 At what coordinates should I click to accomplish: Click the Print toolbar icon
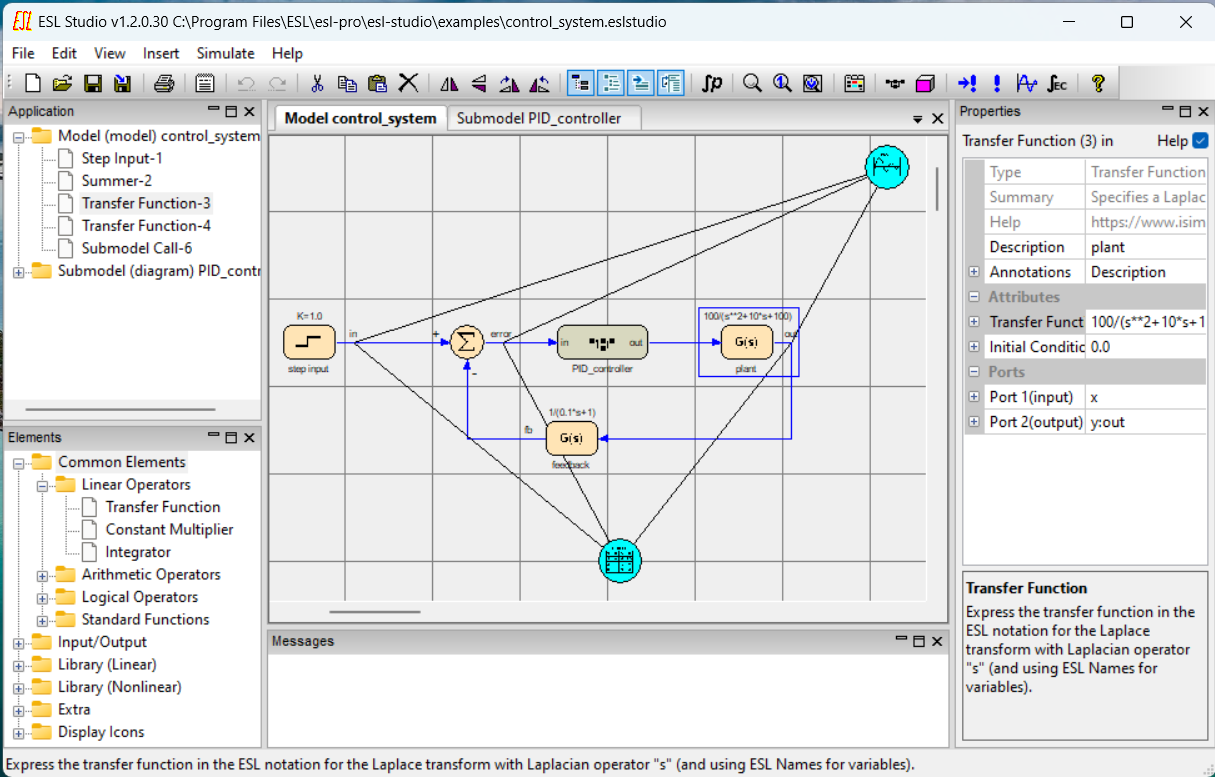click(x=164, y=84)
